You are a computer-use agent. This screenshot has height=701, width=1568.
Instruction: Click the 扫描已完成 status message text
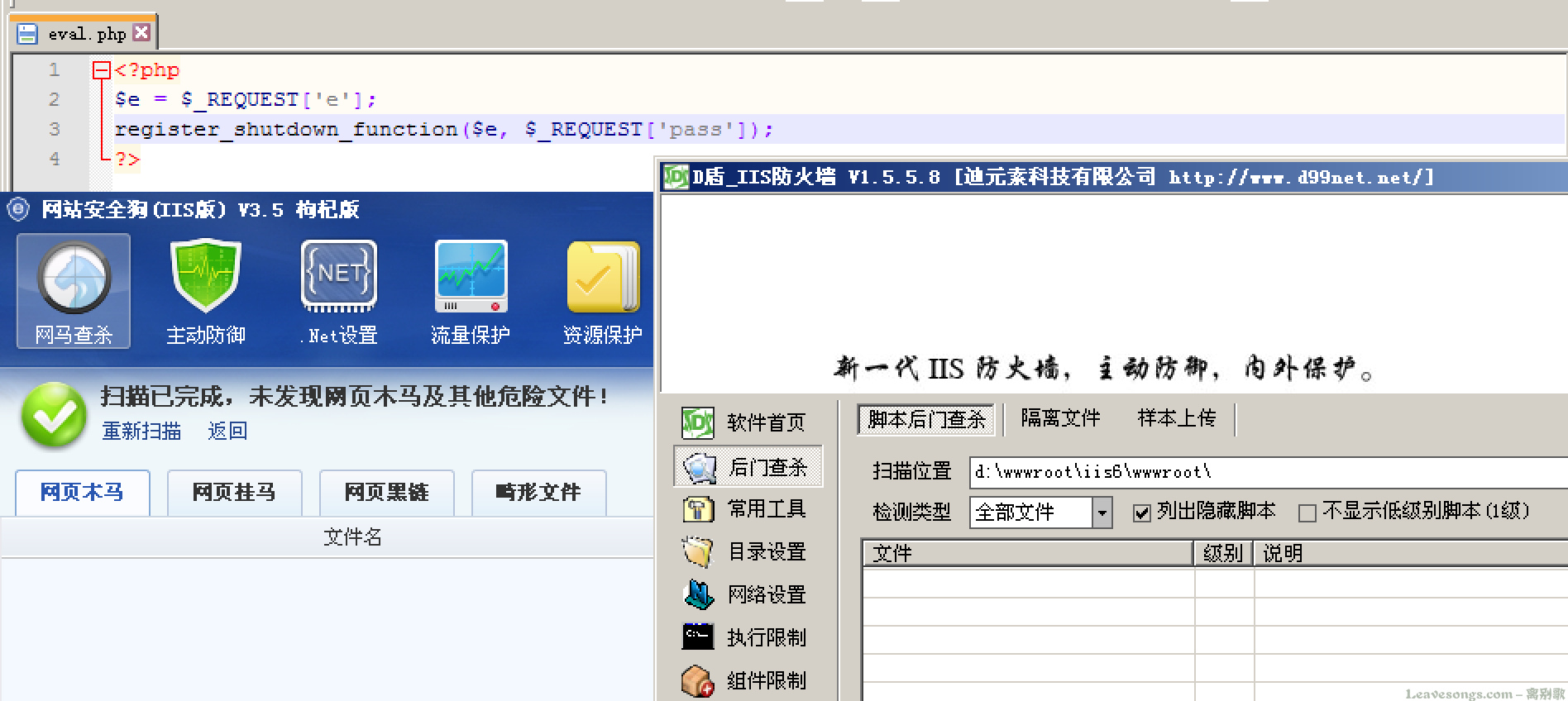355,397
